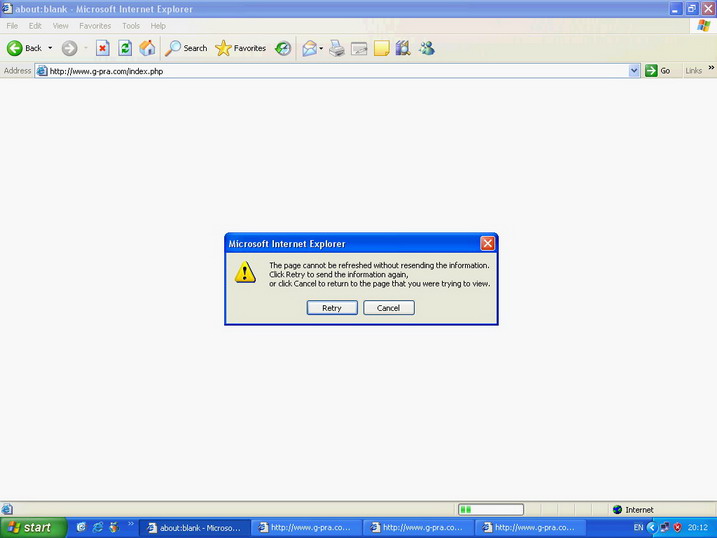This screenshot has width=717, height=538.
Task: Go to the Home page icon
Action: point(147,48)
